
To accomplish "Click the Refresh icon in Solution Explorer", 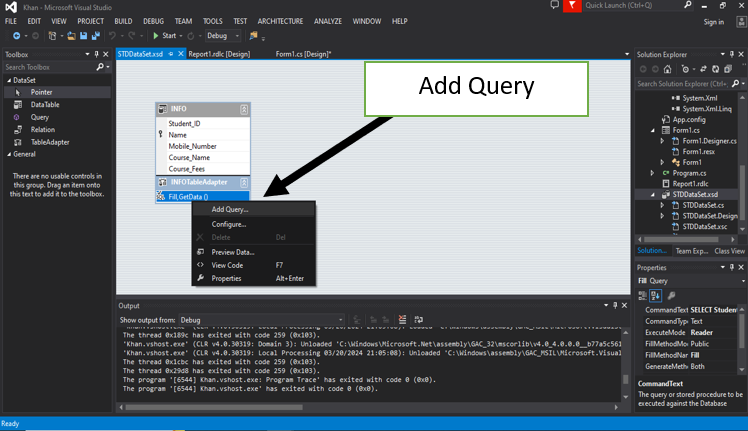I will coord(716,69).
